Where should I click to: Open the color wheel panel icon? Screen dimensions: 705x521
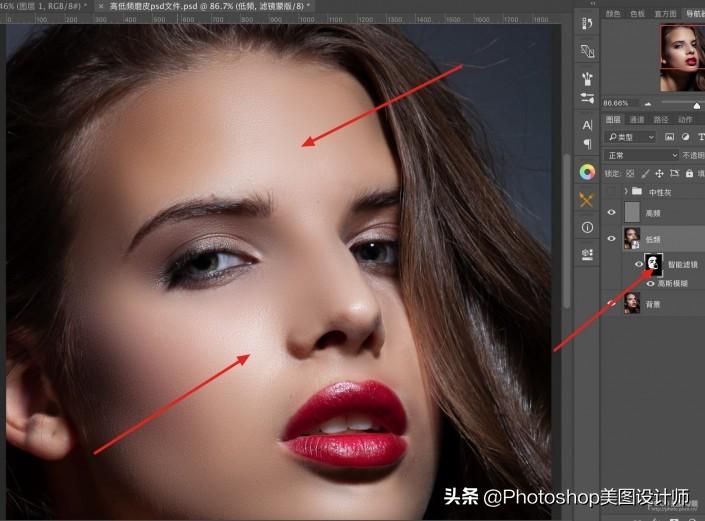click(x=587, y=172)
